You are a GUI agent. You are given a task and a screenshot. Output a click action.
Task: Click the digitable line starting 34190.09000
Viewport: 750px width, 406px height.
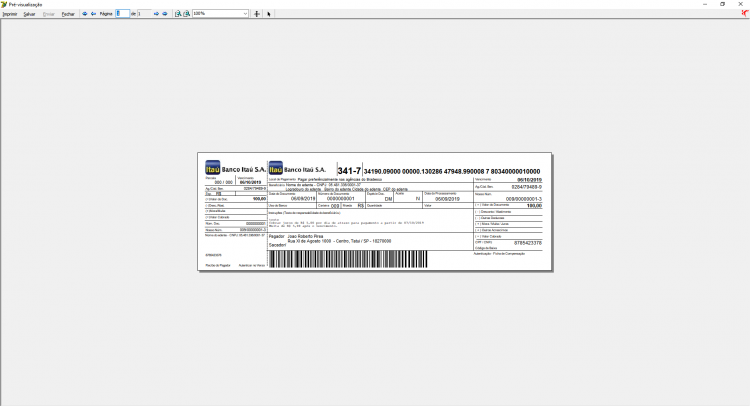click(x=452, y=171)
